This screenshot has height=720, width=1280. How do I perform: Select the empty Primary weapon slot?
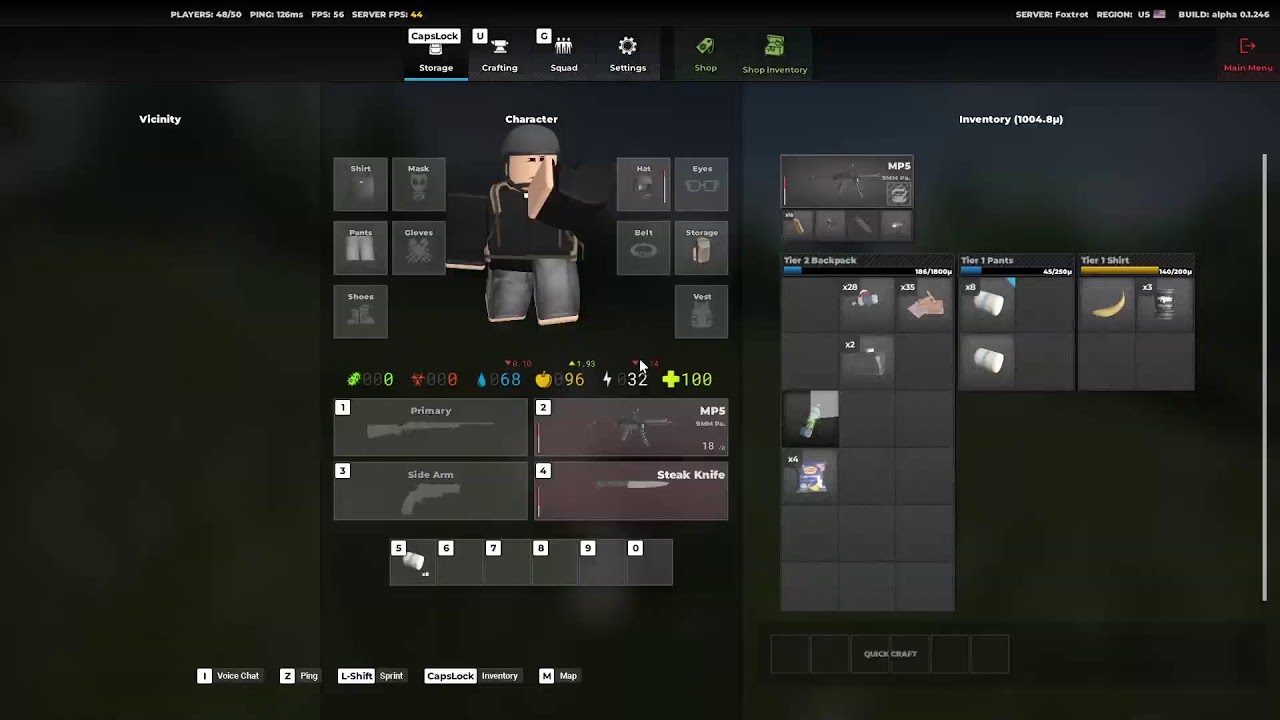(430, 427)
